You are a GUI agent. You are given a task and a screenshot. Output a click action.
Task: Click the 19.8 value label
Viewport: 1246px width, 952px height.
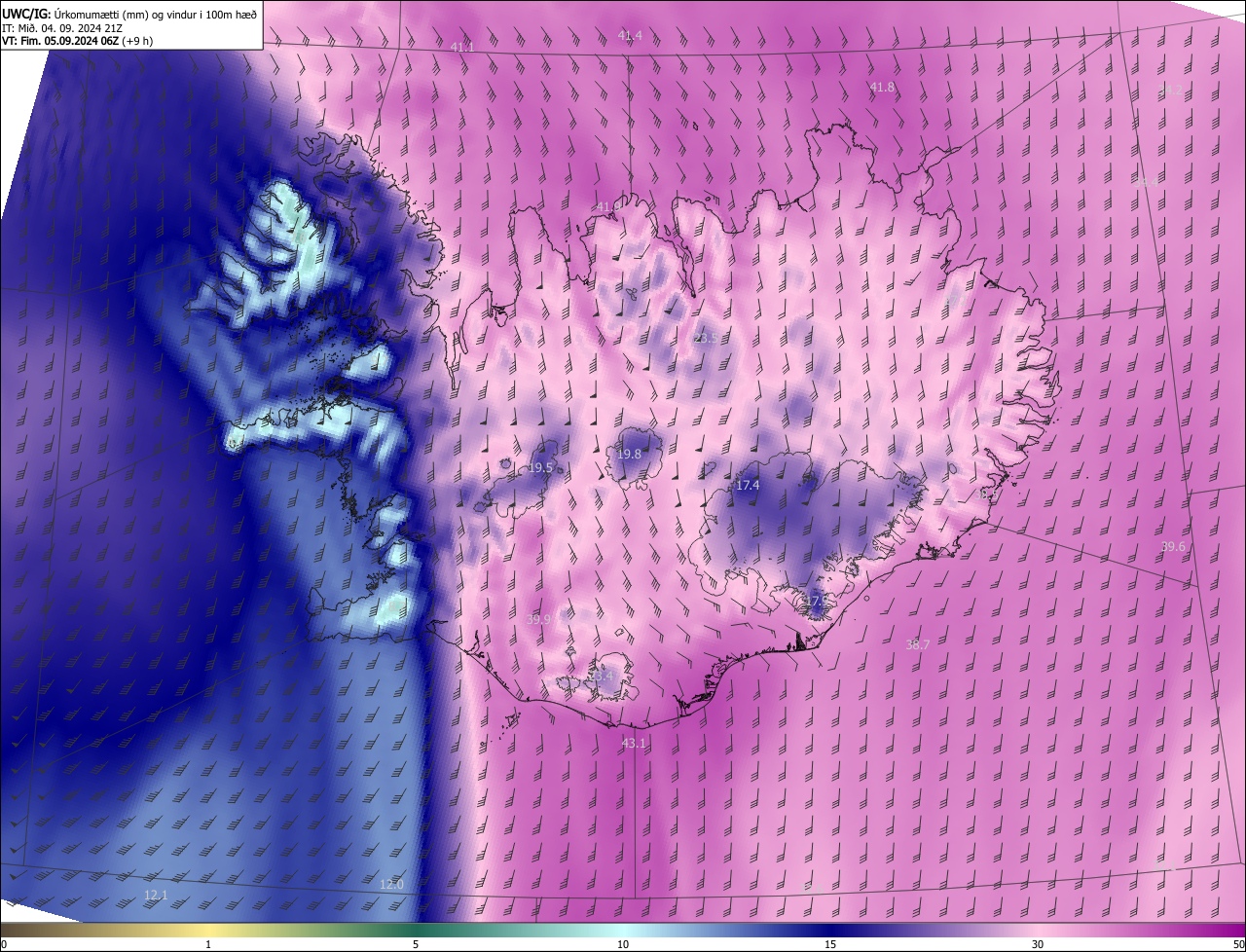tap(630, 455)
